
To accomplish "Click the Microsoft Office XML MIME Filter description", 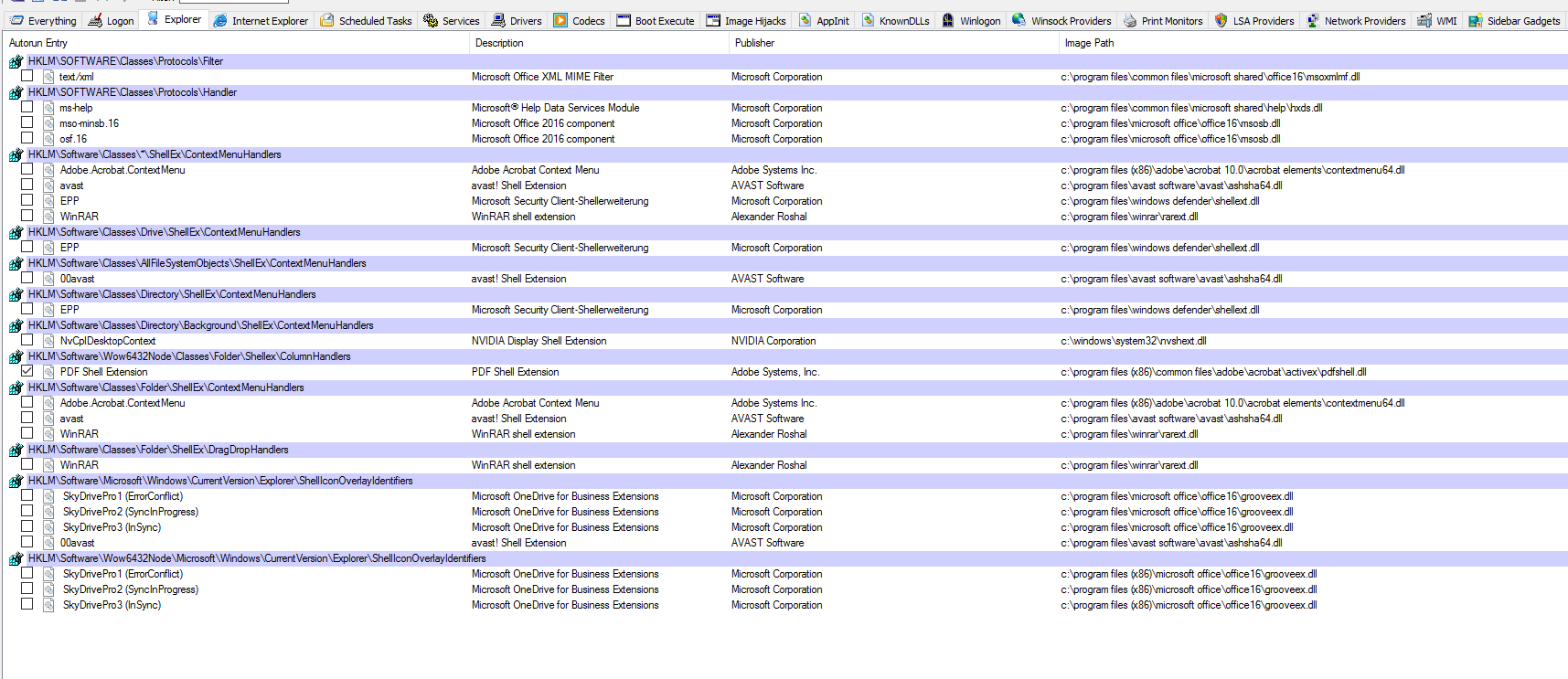I will pyautogui.click(x=542, y=77).
